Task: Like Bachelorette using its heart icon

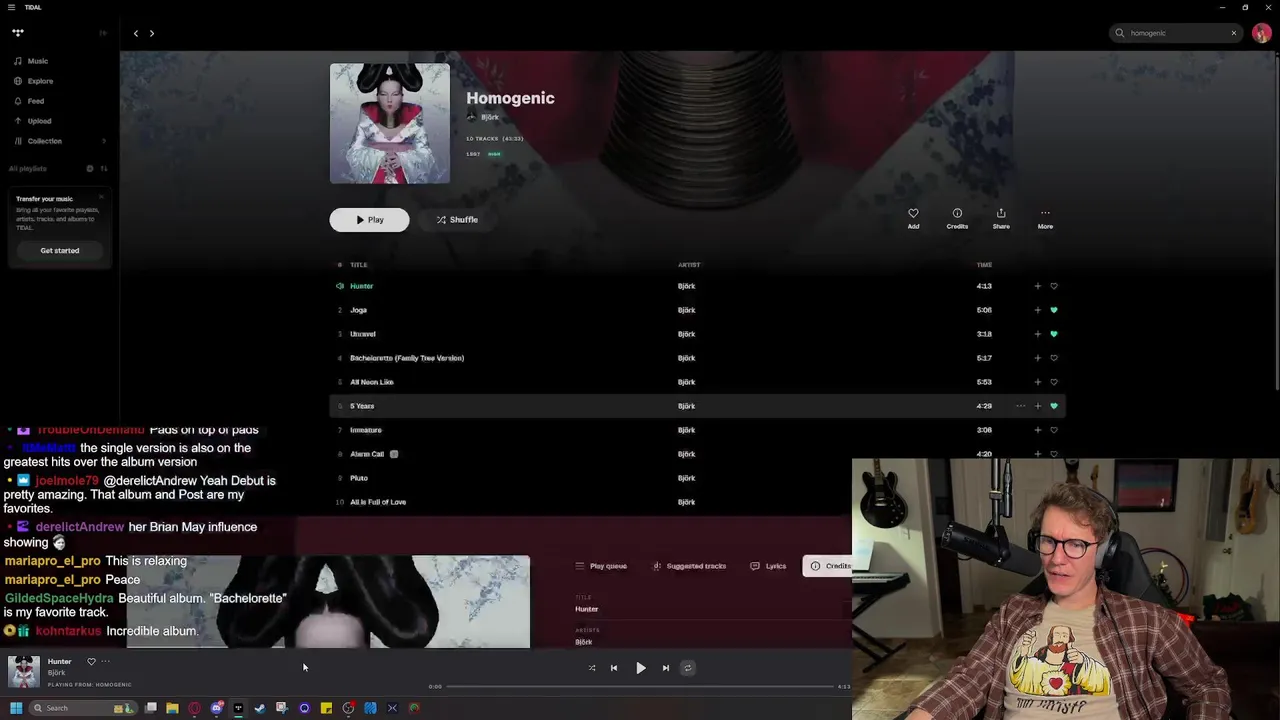Action: click(1054, 358)
